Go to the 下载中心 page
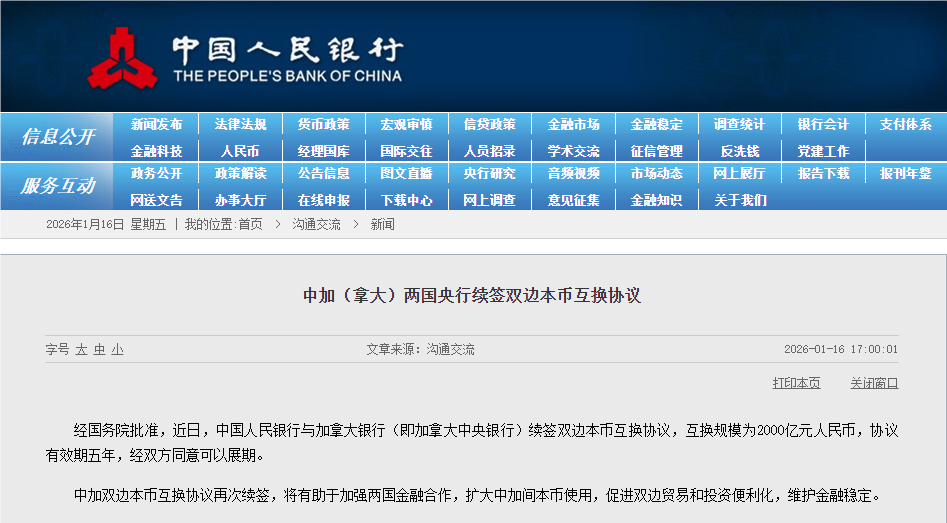This screenshot has height=523, width=947. click(x=406, y=200)
